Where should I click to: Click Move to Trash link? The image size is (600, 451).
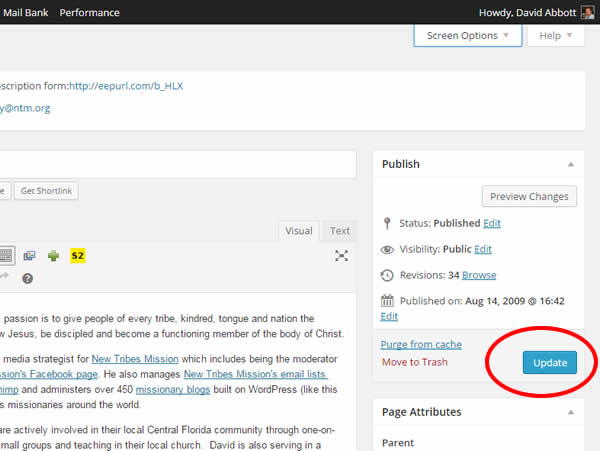[x=414, y=362]
